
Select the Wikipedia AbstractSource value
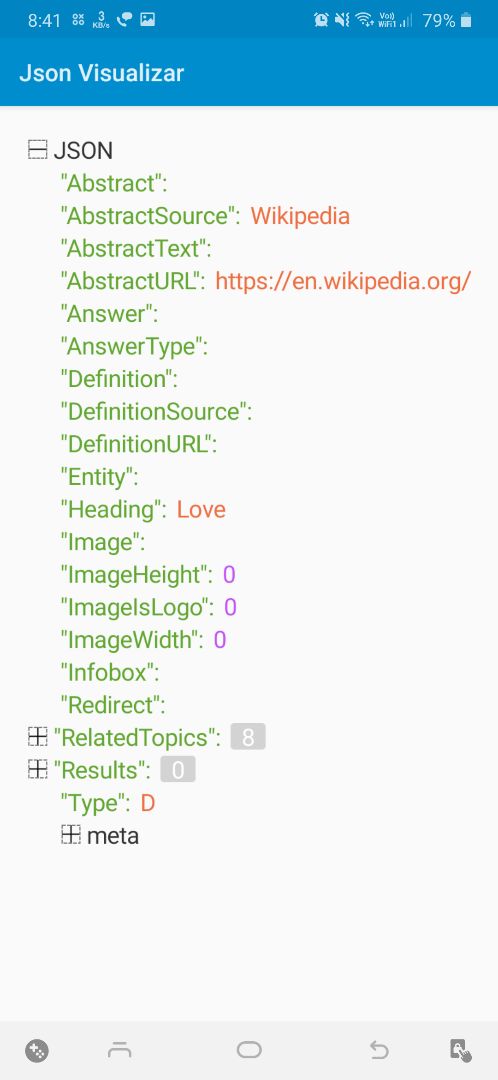300,216
